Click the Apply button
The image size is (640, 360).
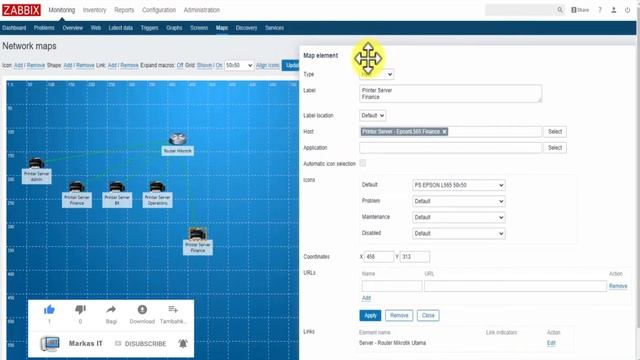tap(370, 316)
